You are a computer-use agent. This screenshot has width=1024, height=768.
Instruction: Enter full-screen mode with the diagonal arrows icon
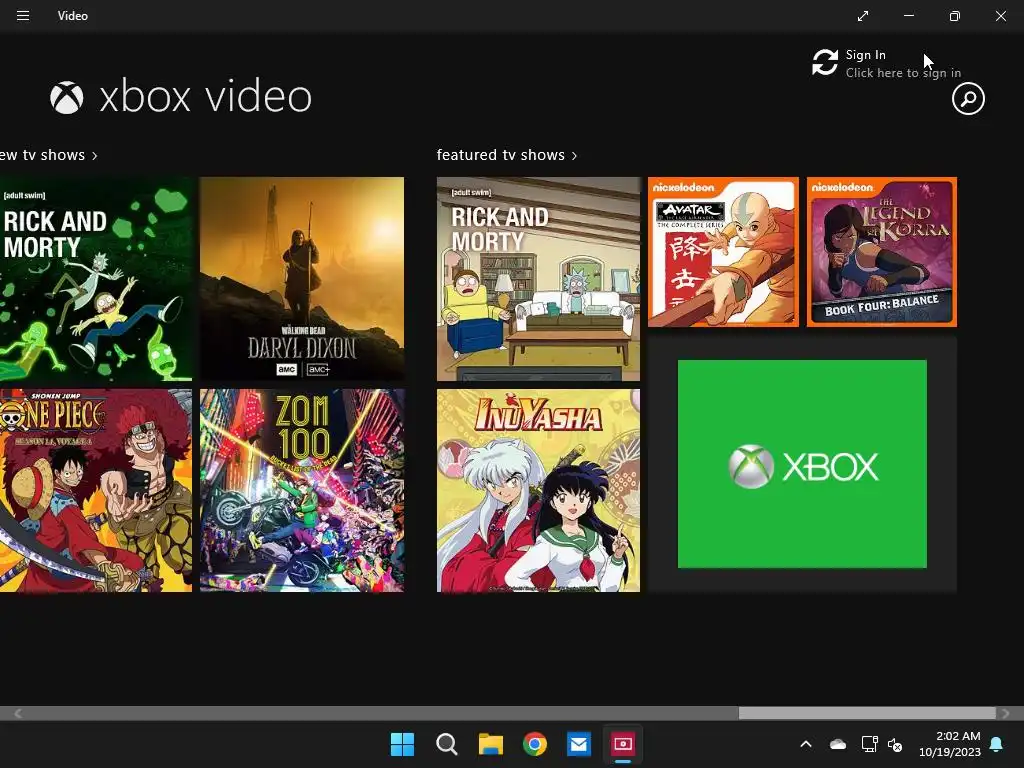pos(863,16)
